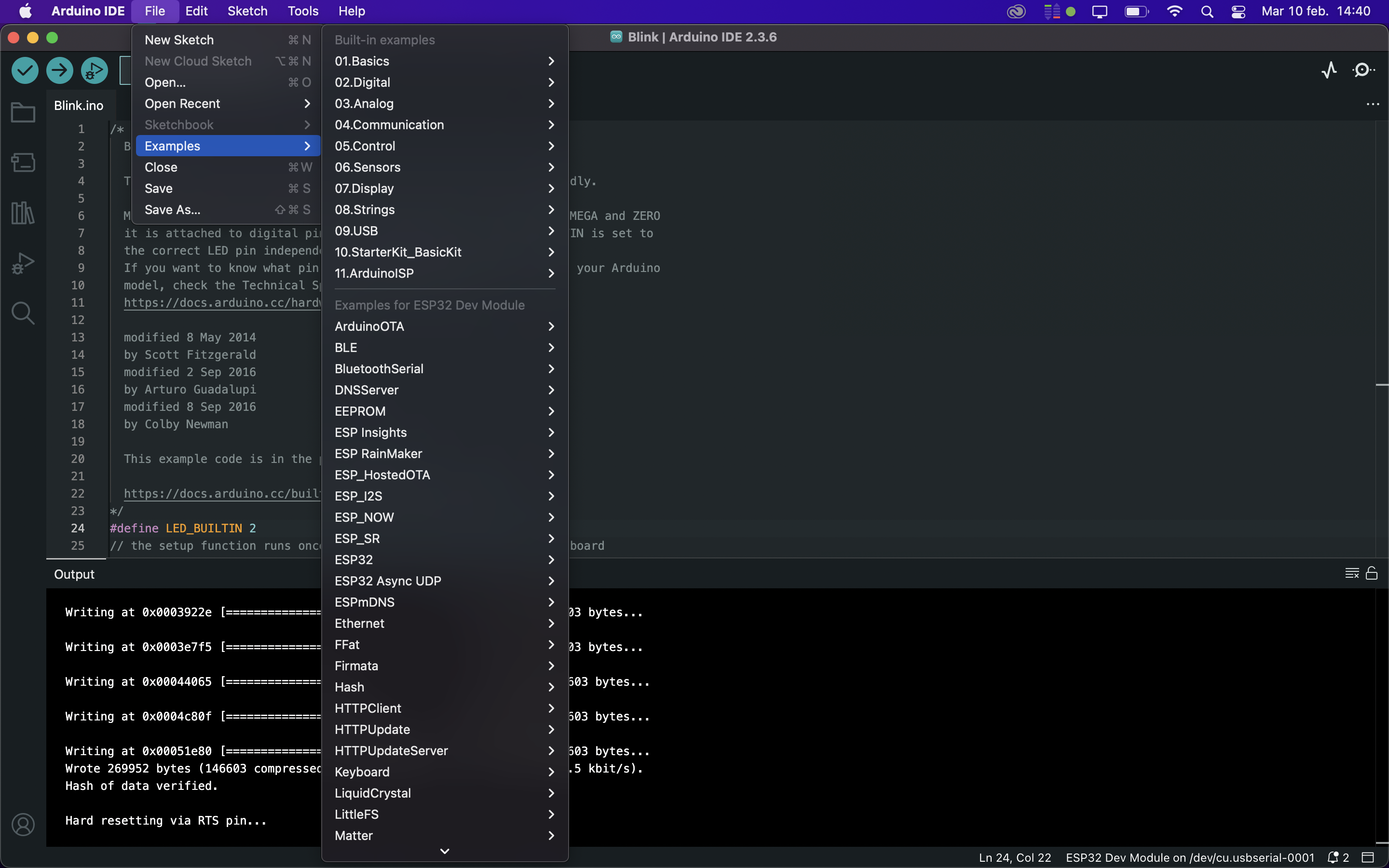Screen dimensions: 1389x868
Task: Open Search magnifier in sidebar
Action: click(x=23, y=313)
